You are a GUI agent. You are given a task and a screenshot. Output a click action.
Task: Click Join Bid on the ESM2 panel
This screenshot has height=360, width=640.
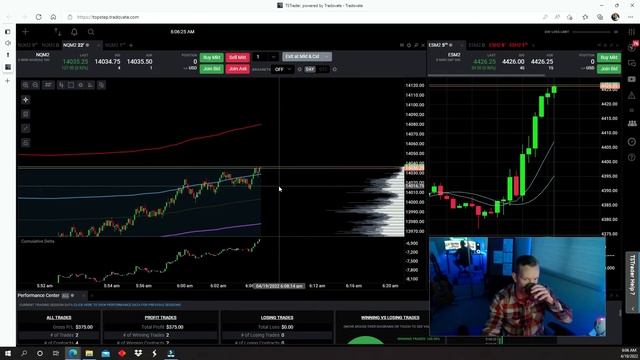pos(609,69)
